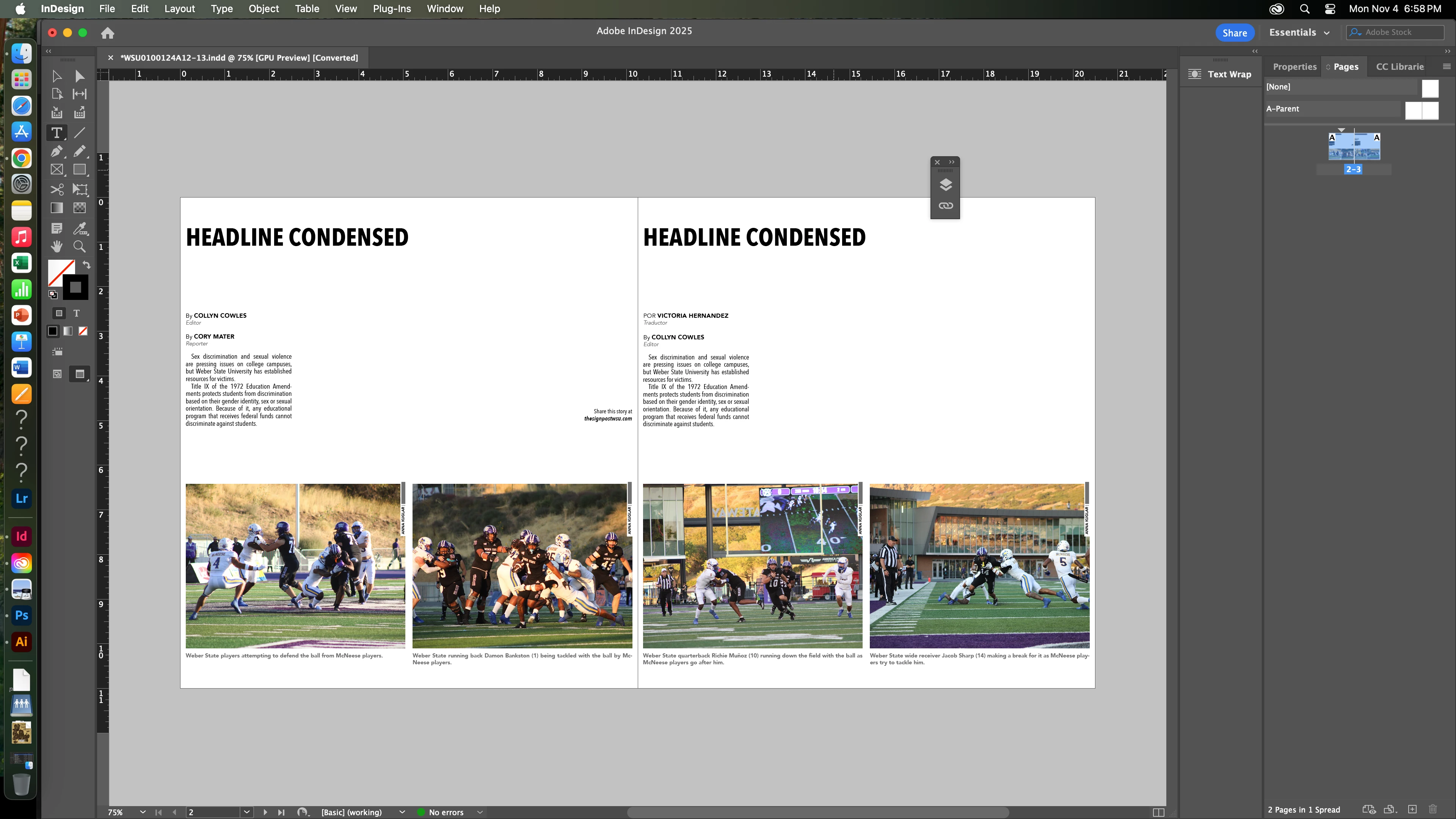1456x819 pixels.
Task: Select the Type tool
Action: 56,133
